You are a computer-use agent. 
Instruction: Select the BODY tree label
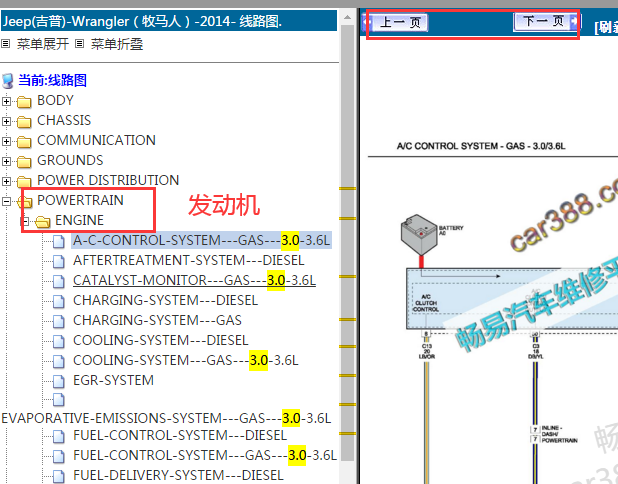(55, 101)
